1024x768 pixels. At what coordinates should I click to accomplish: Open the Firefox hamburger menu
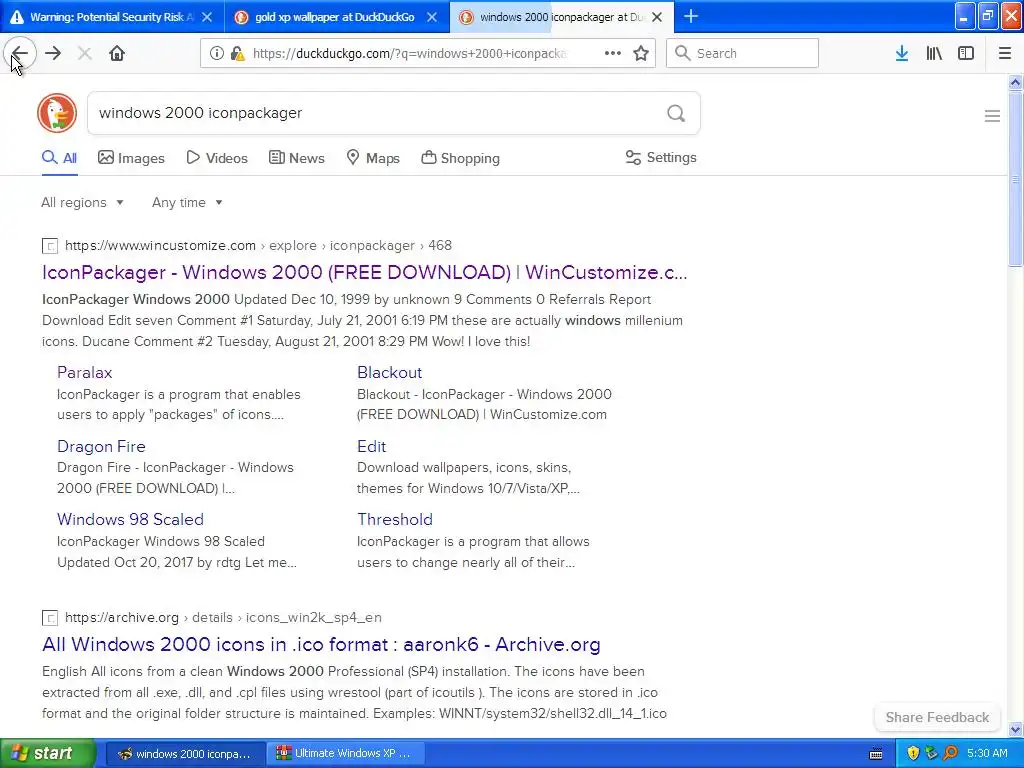pos(1005,54)
